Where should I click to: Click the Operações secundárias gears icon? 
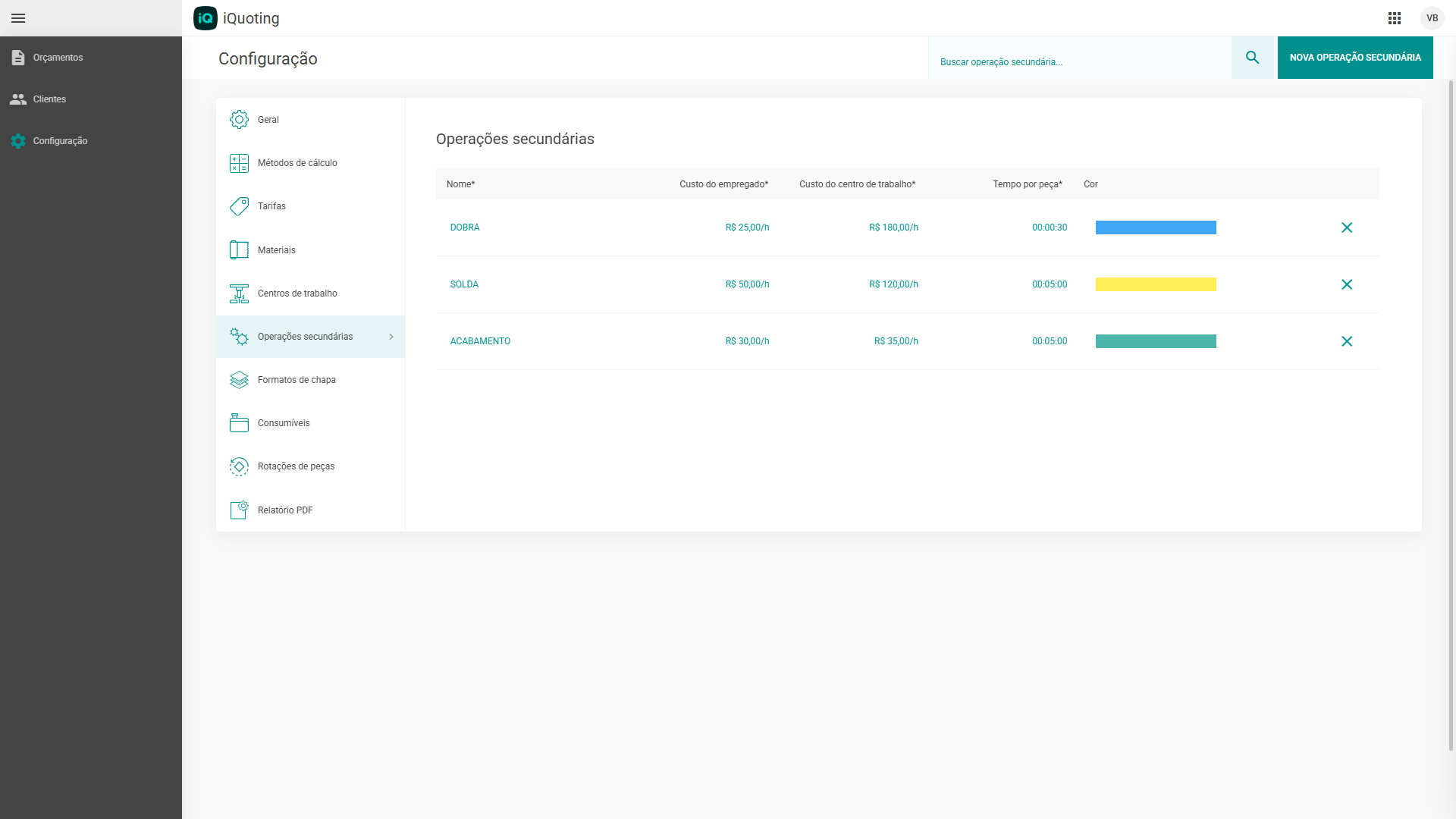[x=239, y=337]
